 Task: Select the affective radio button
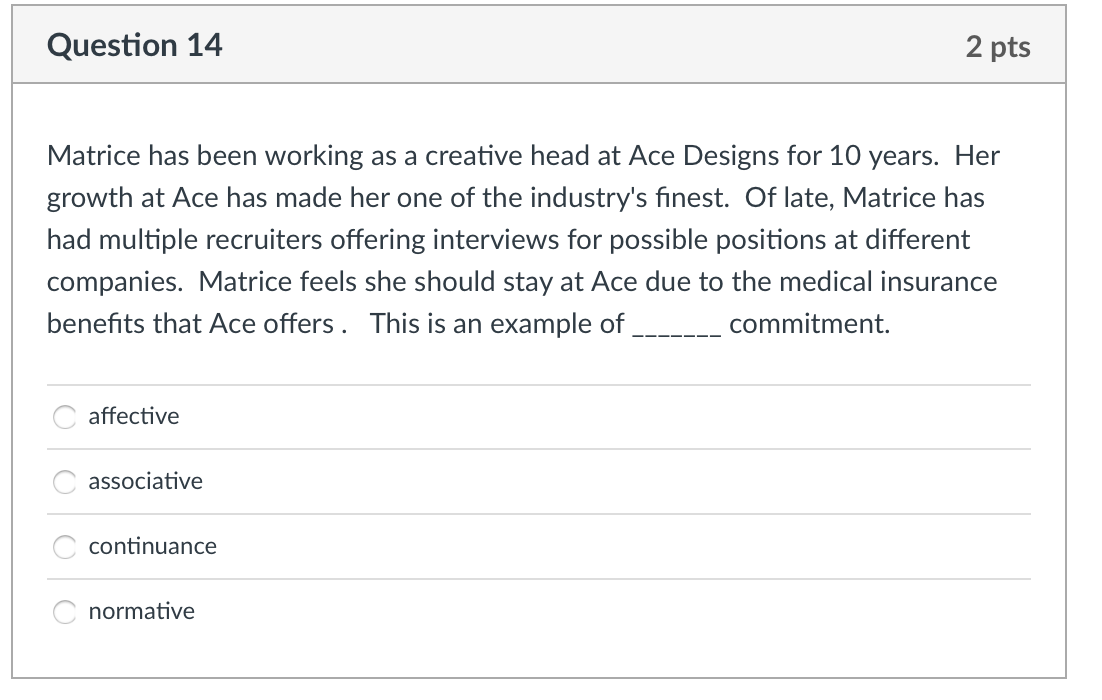click(65, 417)
